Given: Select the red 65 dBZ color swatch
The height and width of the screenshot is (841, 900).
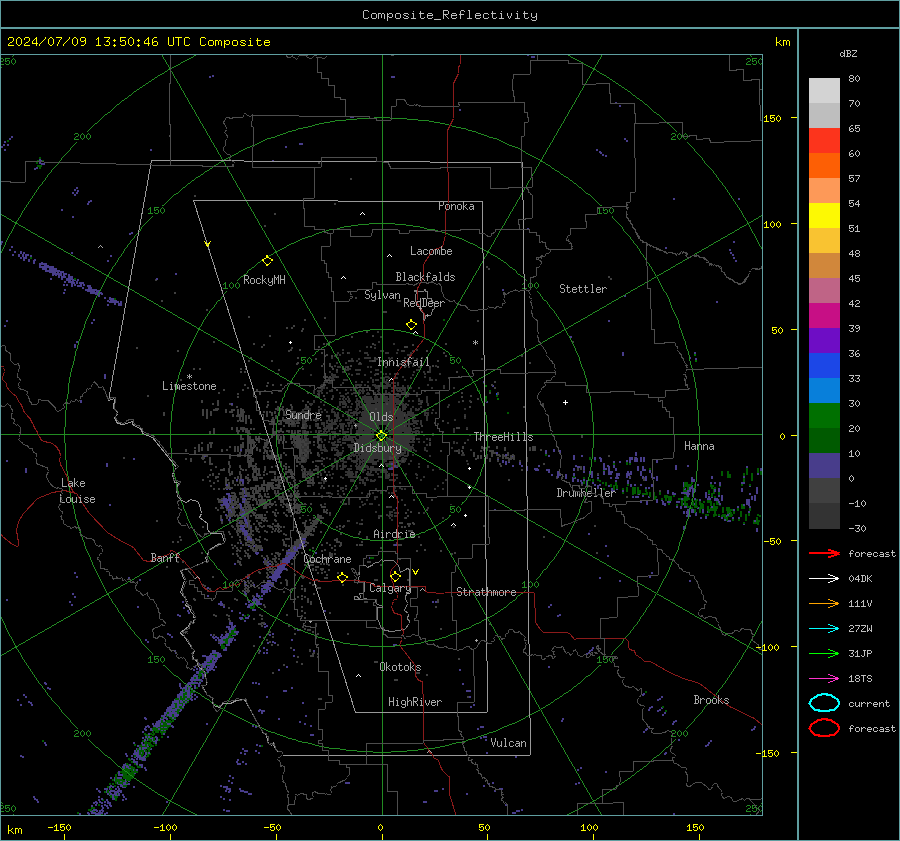Looking at the screenshot, I should pyautogui.click(x=824, y=140).
